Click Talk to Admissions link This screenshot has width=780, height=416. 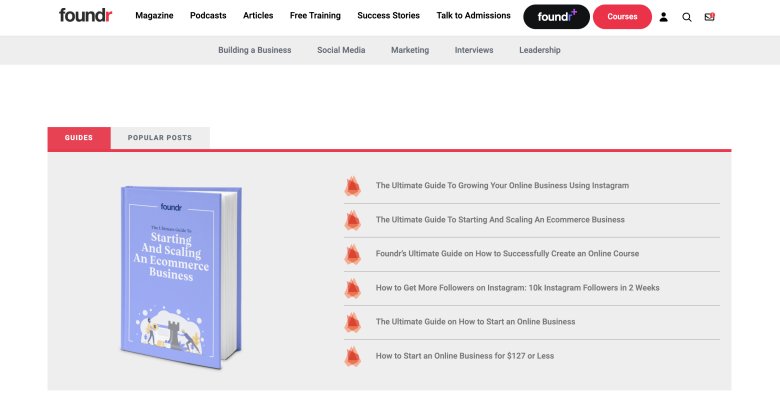474,15
